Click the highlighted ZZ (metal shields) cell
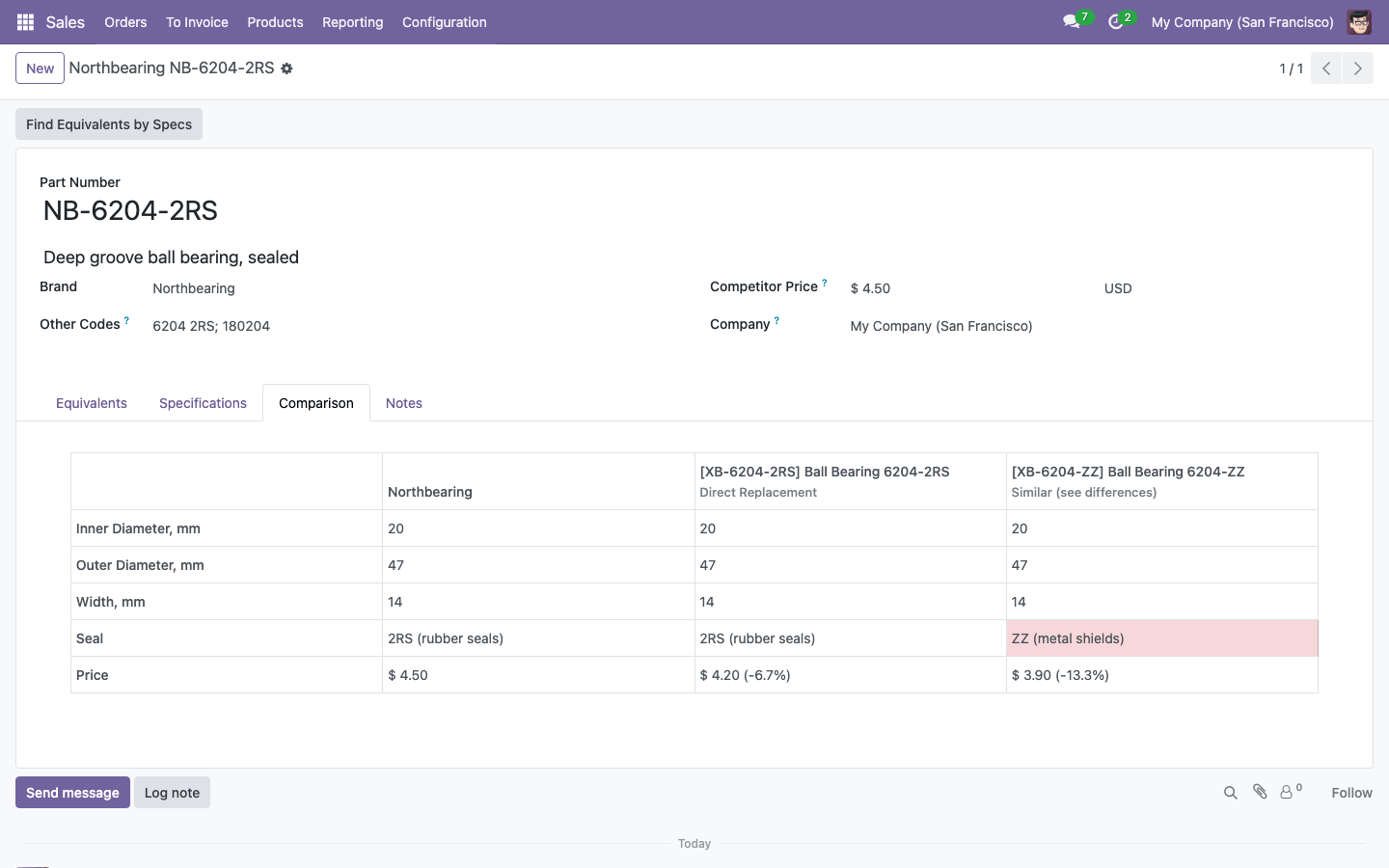This screenshot has width=1389, height=868. coord(1161,638)
